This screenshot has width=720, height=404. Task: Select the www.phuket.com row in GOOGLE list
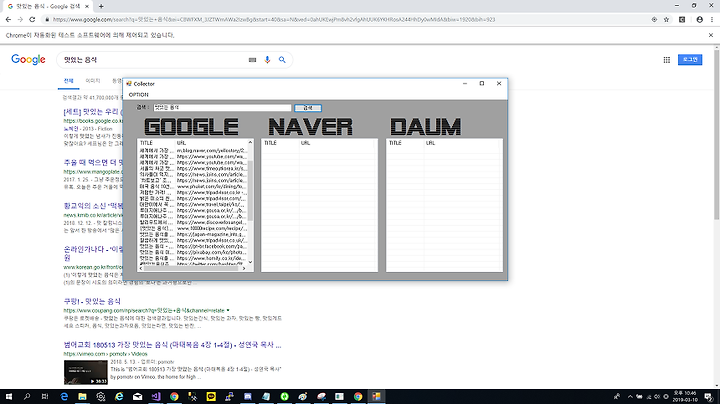[x=193, y=186]
